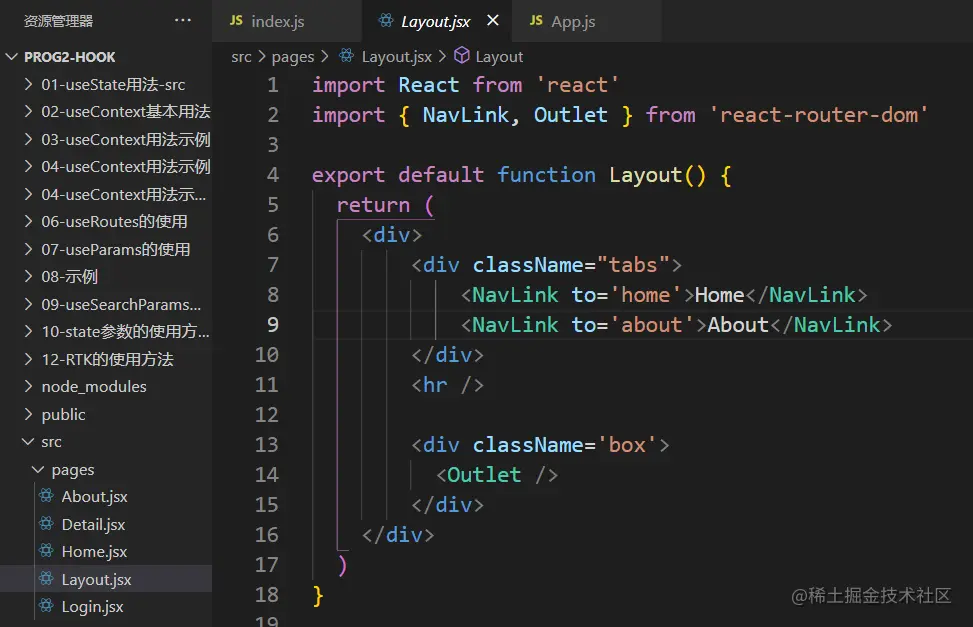Click the React icon beside Detail.jsx
973x627 pixels.
click(x=47, y=524)
